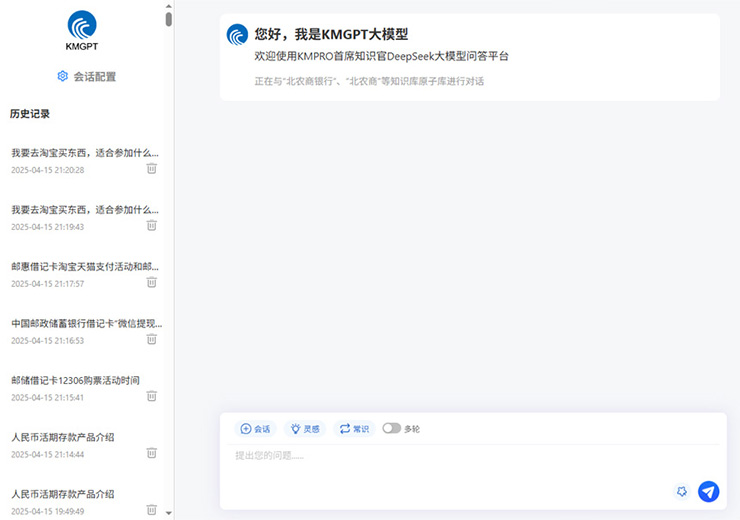Screen dimensions: 740x520
Task: Open history 中国邮政储蓄银行借记卡"微信提现
Action: [87, 323]
